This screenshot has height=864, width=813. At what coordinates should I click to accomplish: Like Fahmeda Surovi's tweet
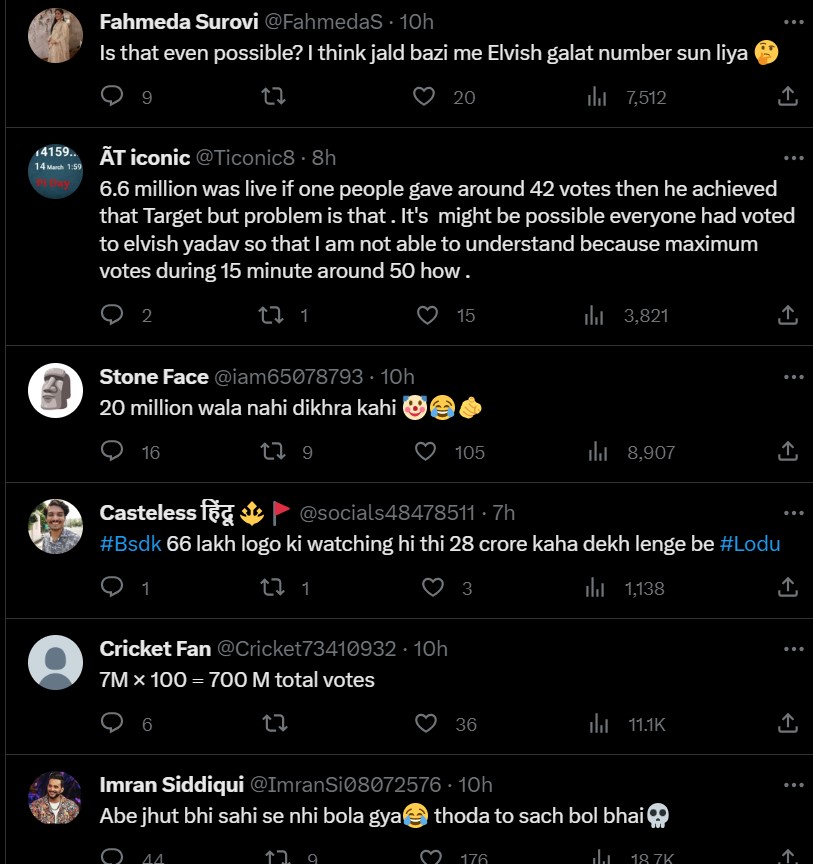point(425,96)
